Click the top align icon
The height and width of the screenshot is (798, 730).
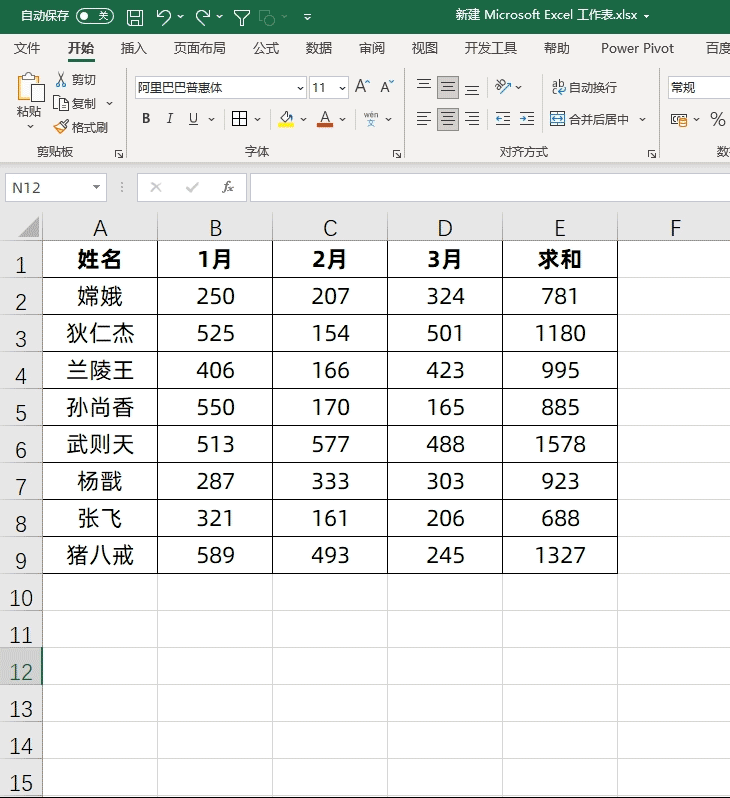point(424,87)
